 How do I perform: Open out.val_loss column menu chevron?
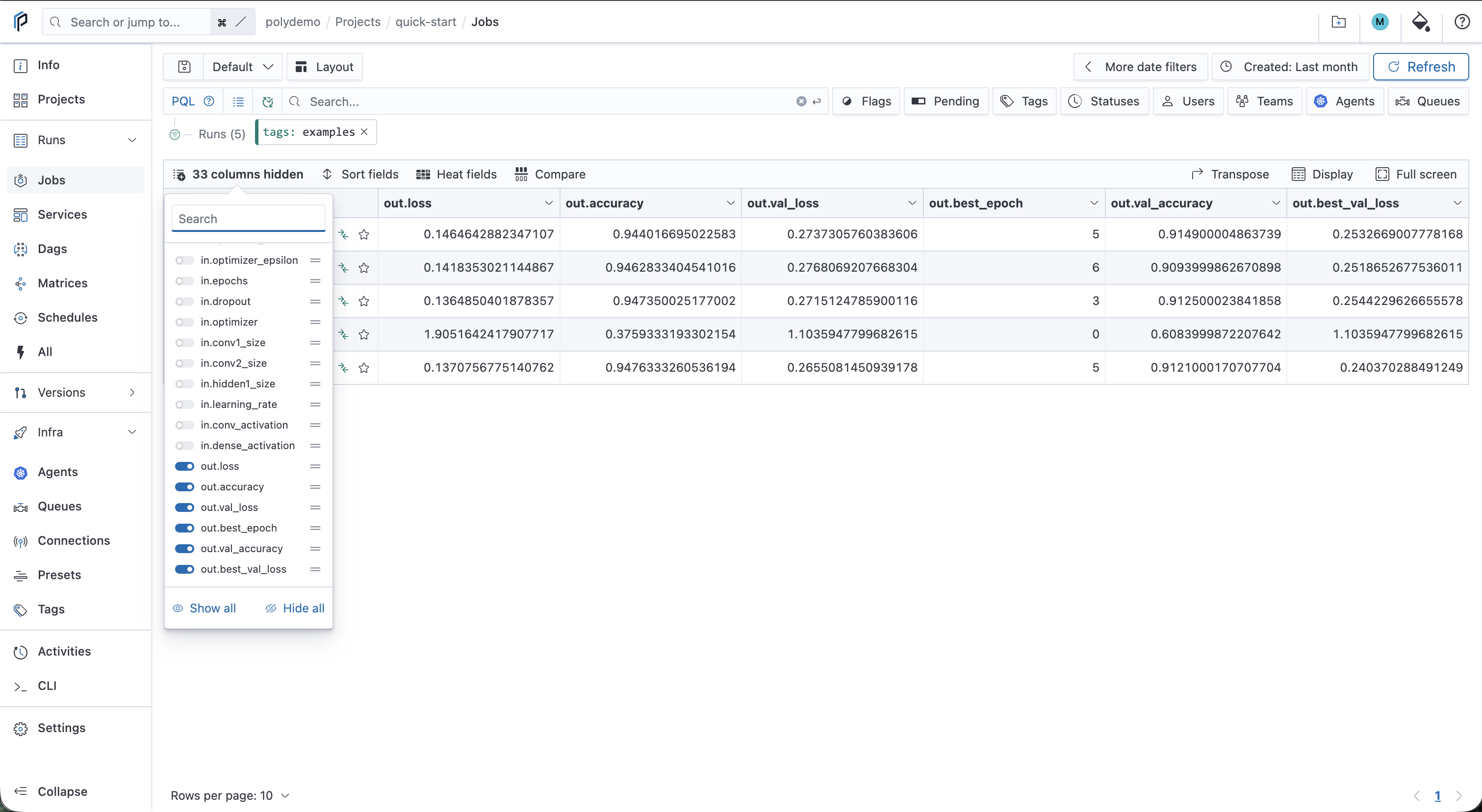(x=912, y=203)
